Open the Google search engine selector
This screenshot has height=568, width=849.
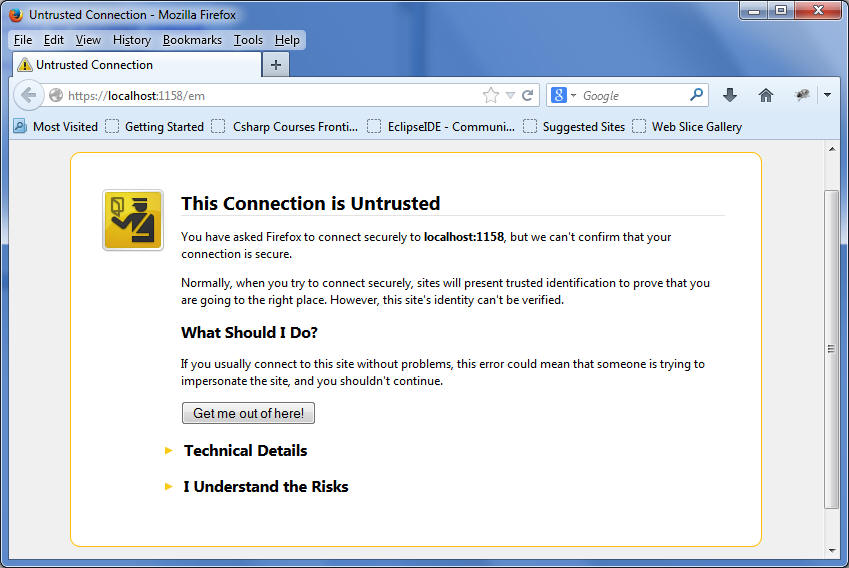564,95
